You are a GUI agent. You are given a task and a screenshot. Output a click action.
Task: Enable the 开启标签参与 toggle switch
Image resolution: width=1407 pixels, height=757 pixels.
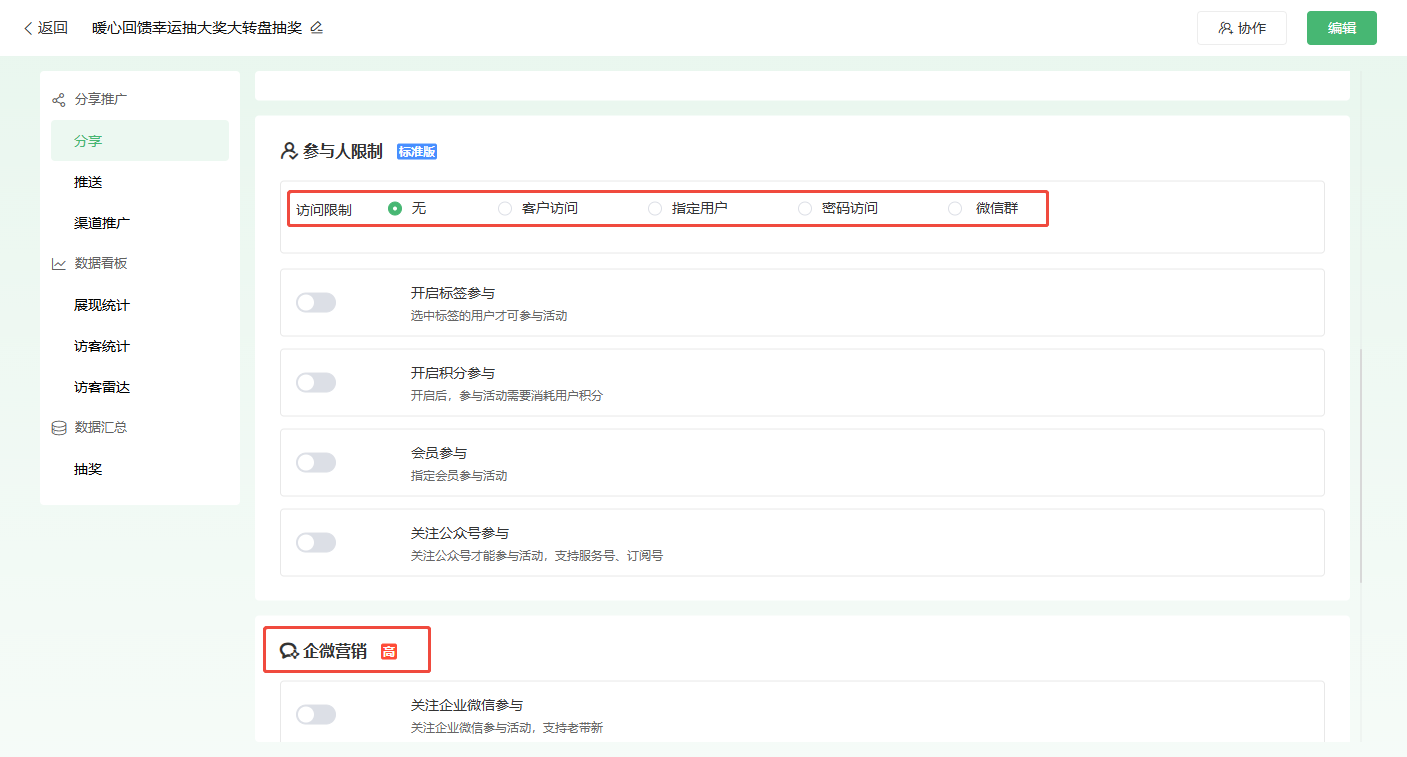pos(316,303)
